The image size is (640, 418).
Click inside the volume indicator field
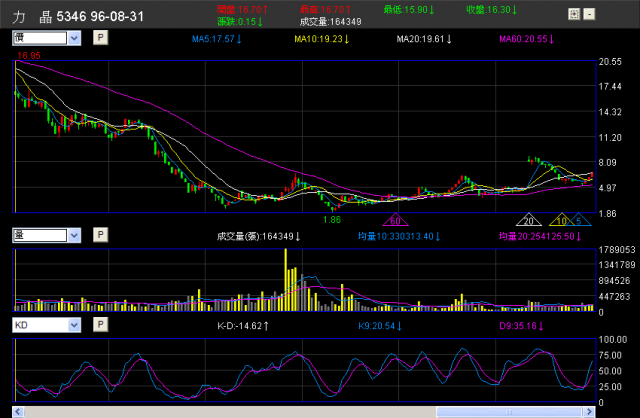point(40,235)
